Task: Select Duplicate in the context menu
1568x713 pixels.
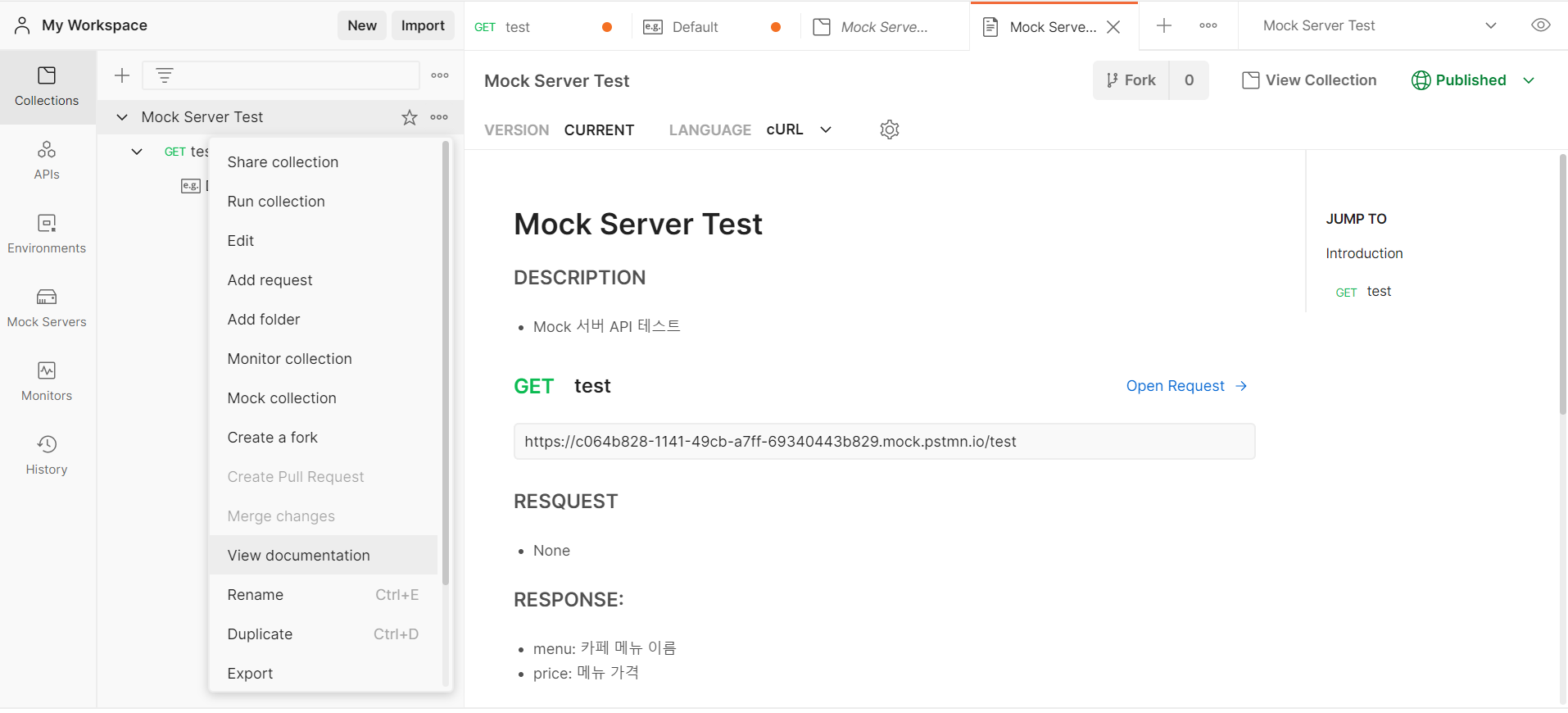Action: pyautogui.click(x=324, y=634)
